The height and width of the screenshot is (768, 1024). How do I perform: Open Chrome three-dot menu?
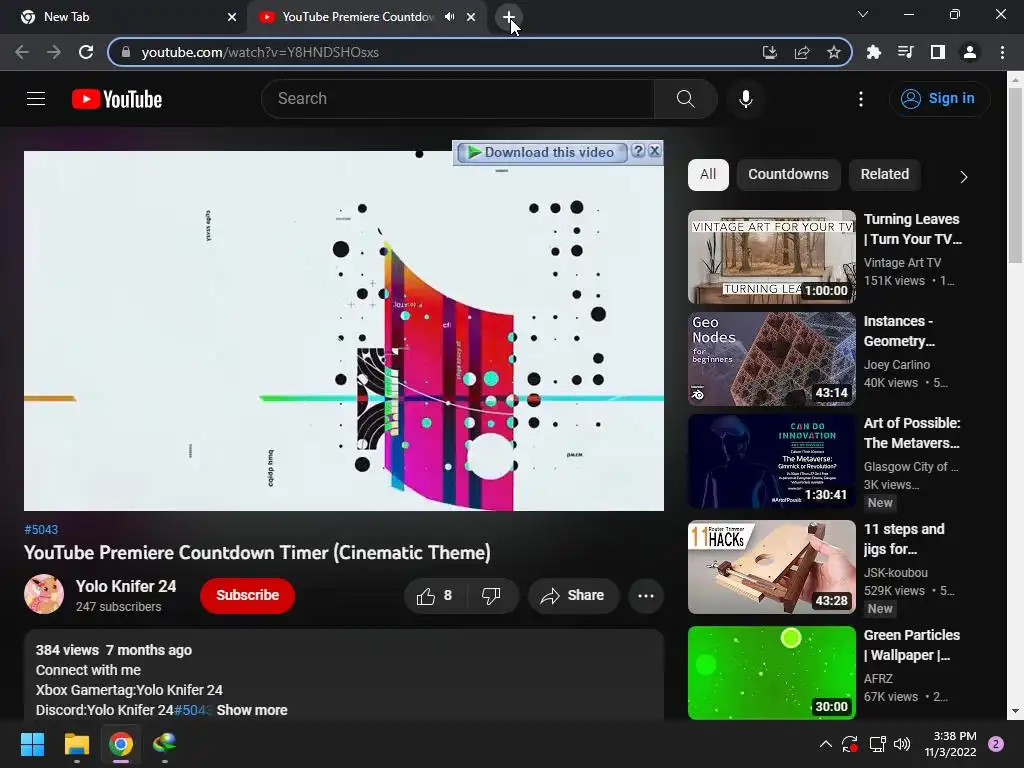[1002, 52]
